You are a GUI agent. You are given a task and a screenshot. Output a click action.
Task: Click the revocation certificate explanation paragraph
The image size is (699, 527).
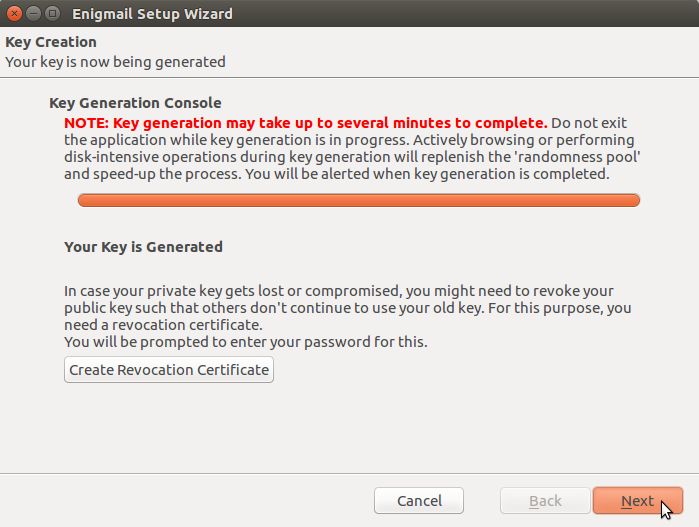click(348, 308)
